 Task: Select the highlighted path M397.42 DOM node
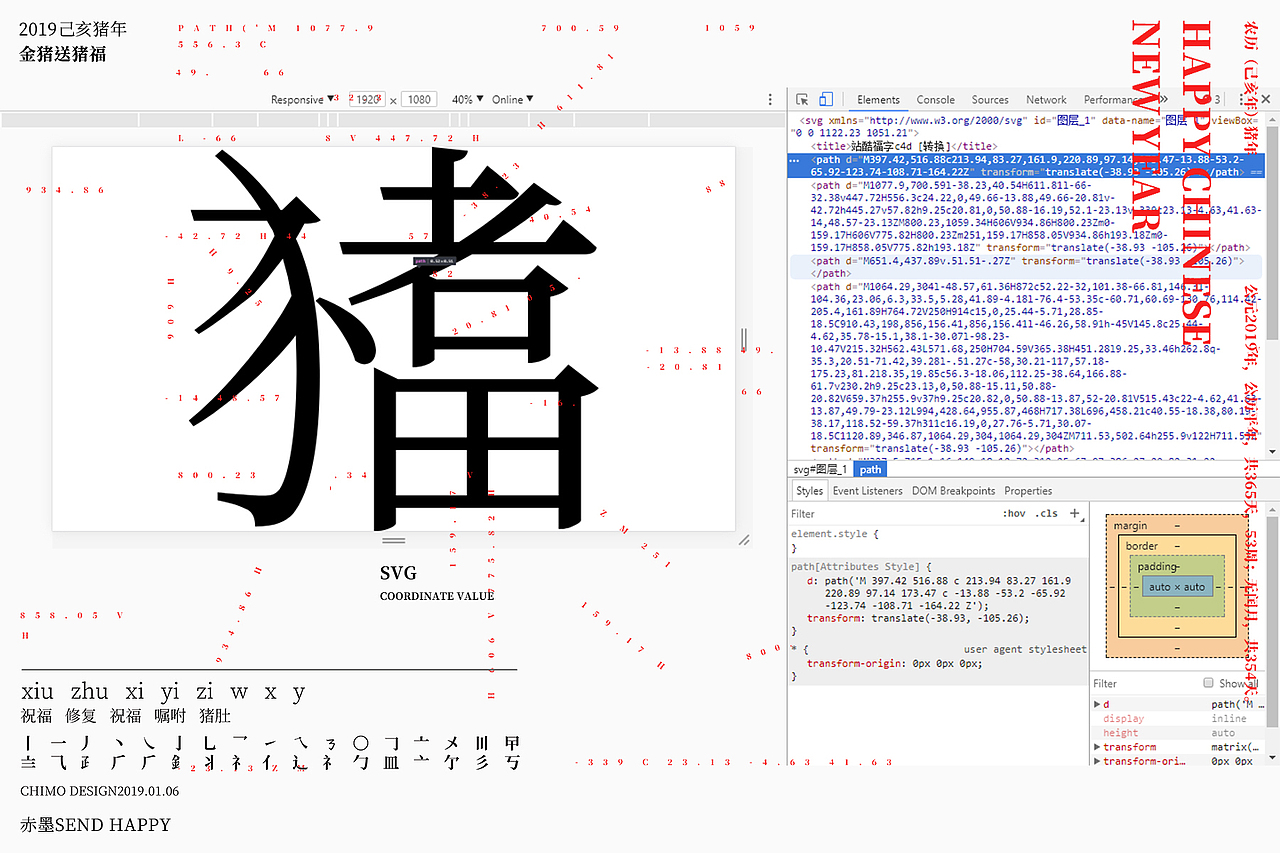click(x=1028, y=166)
